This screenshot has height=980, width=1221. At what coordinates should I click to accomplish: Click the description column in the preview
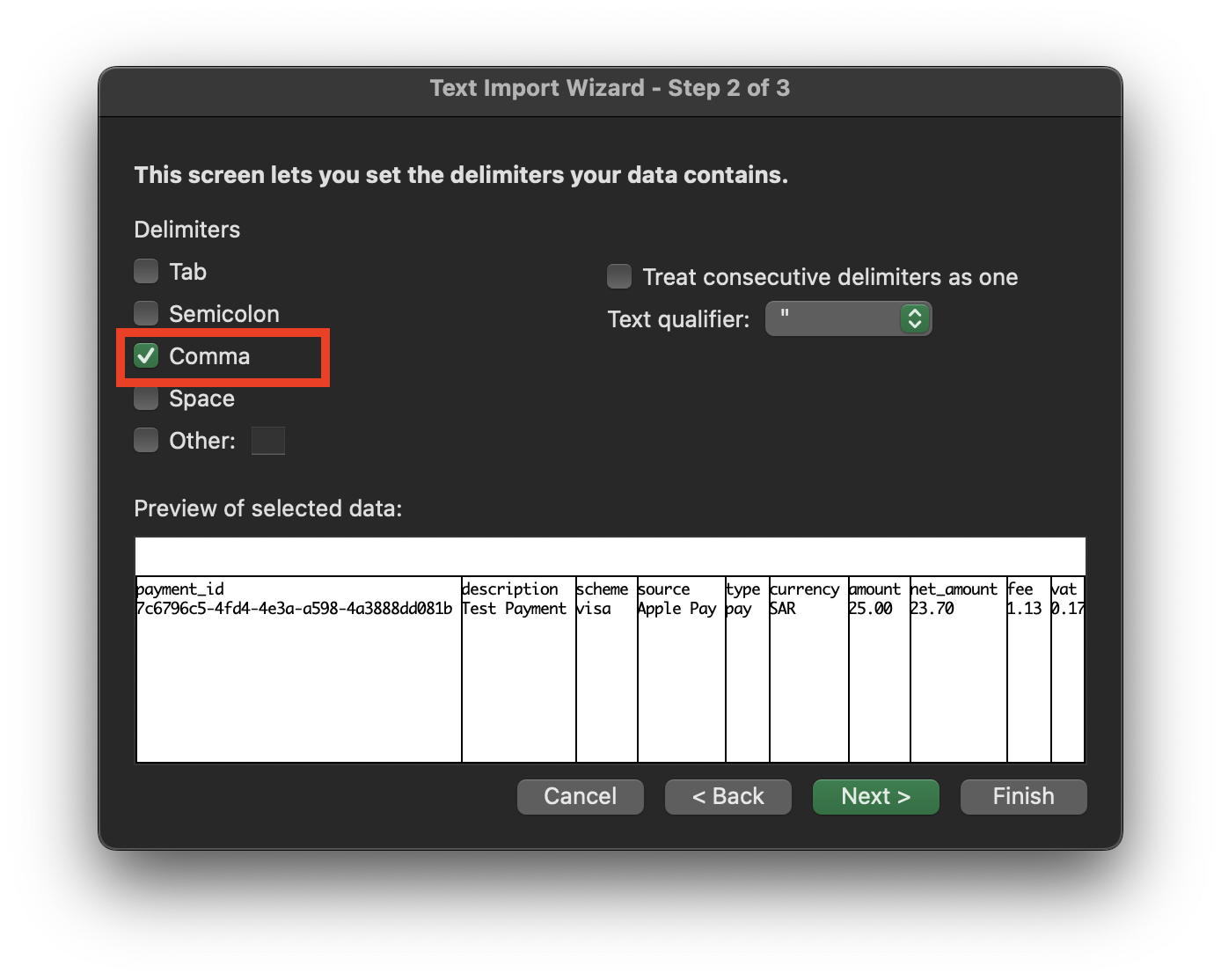pos(518,669)
